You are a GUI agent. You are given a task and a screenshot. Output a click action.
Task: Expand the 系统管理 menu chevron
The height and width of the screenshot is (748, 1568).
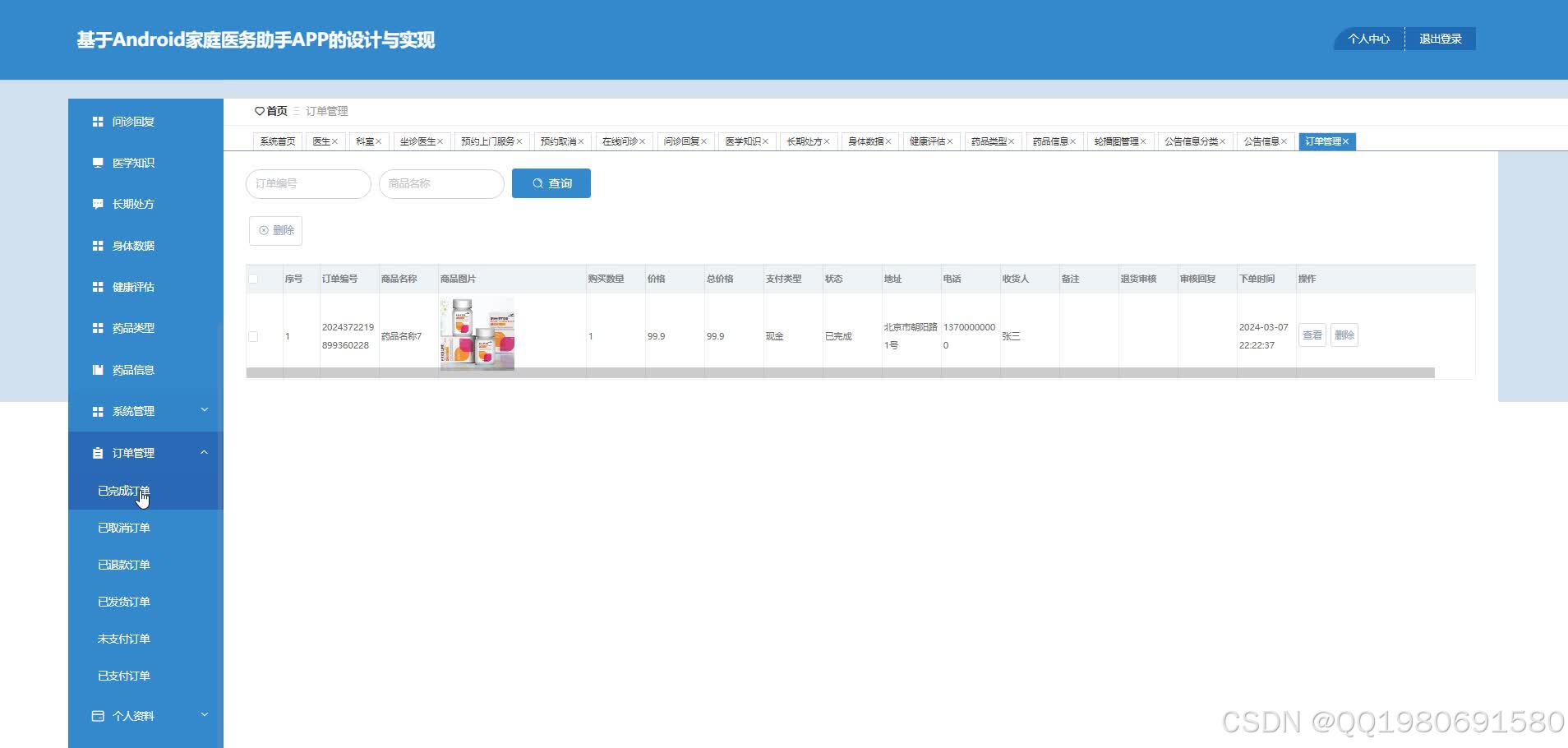[205, 410]
